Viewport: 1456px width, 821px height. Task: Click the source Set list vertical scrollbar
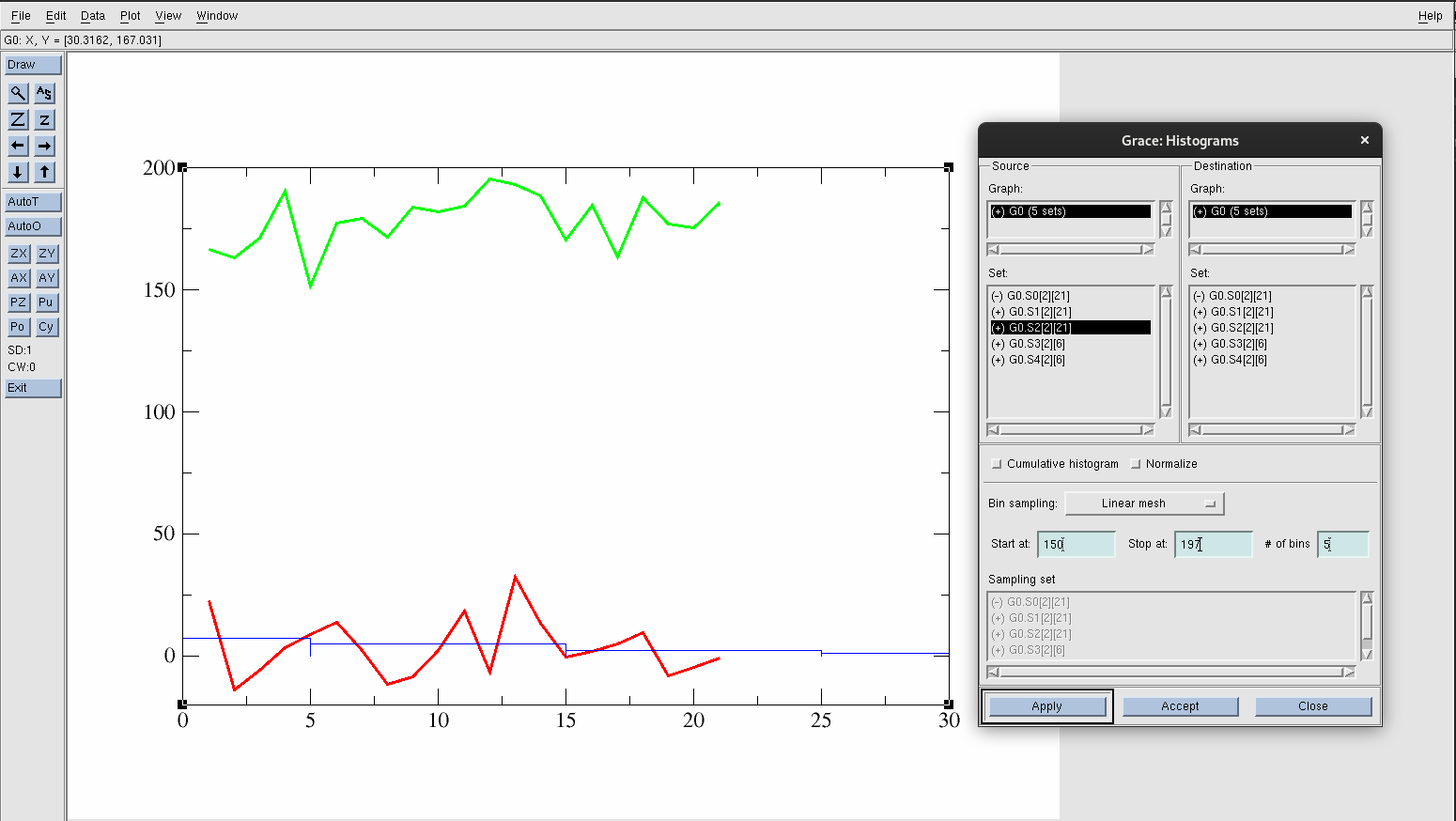[x=1166, y=351]
